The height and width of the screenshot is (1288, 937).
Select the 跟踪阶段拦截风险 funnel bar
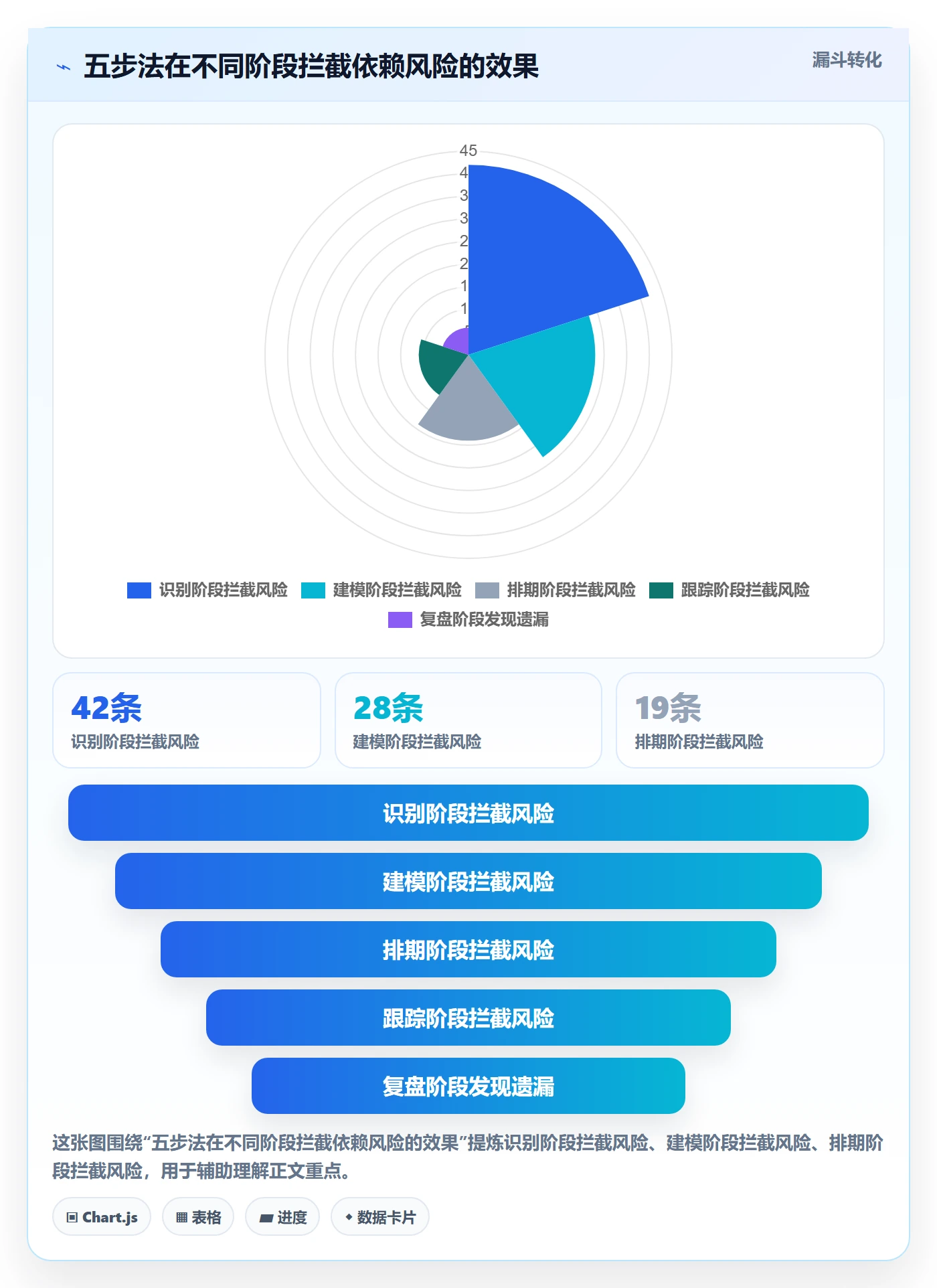tap(468, 1018)
